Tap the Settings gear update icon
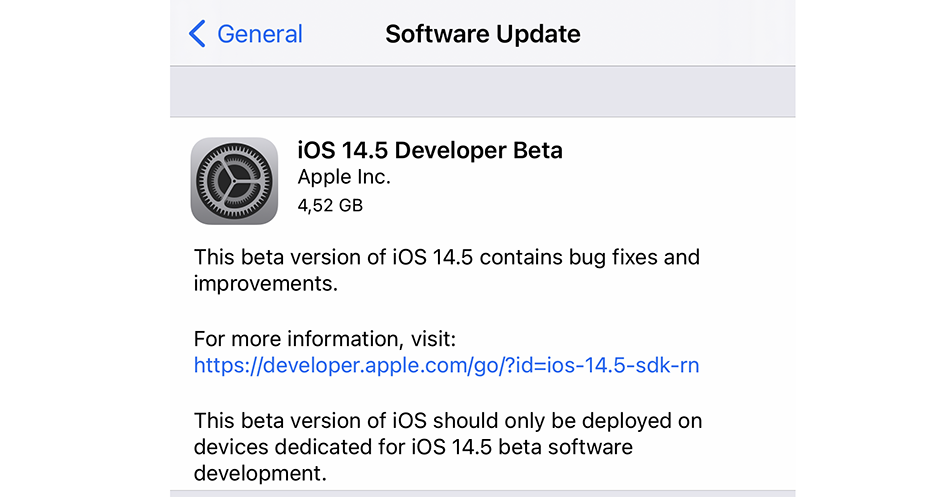Screen dimensions: 950x497 click(x=234, y=181)
